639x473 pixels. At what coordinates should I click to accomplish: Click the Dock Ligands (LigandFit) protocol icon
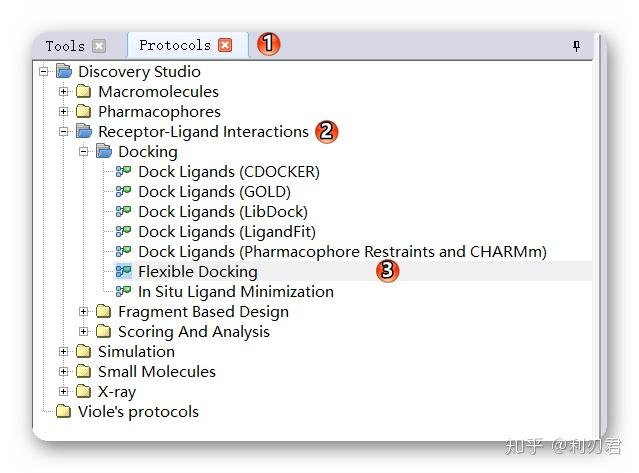click(x=124, y=231)
